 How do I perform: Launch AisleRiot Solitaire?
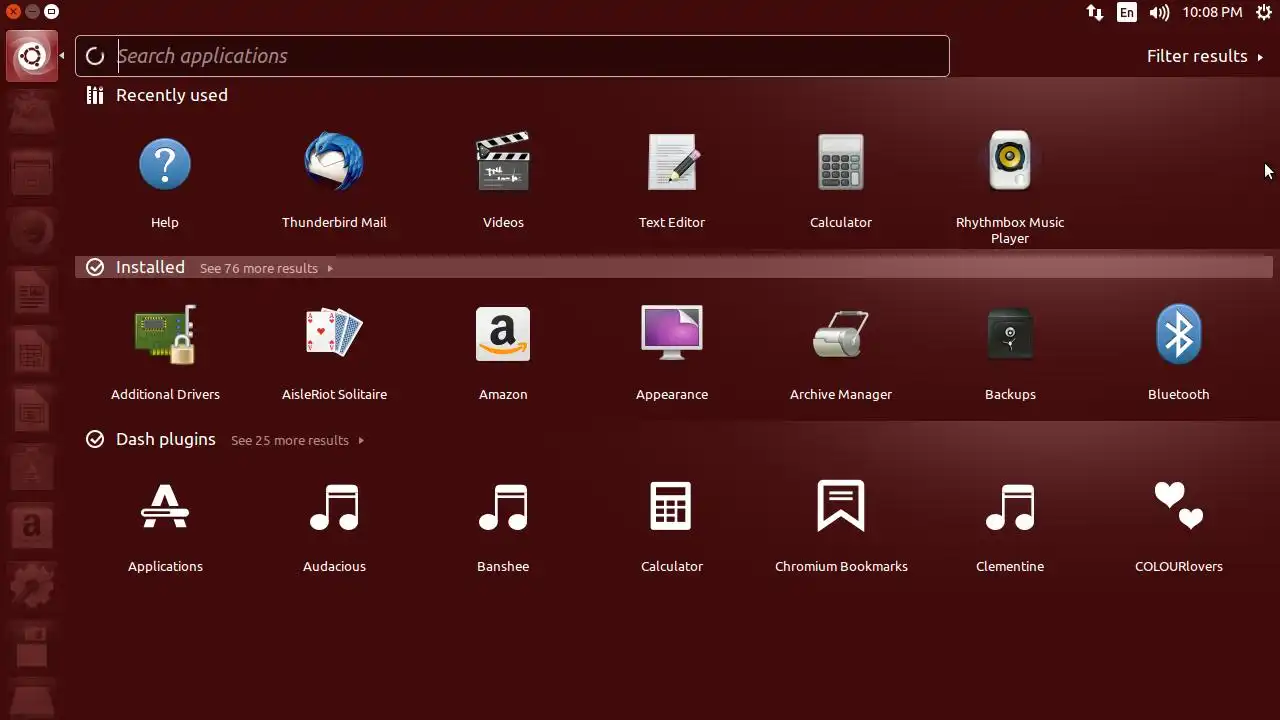click(334, 332)
